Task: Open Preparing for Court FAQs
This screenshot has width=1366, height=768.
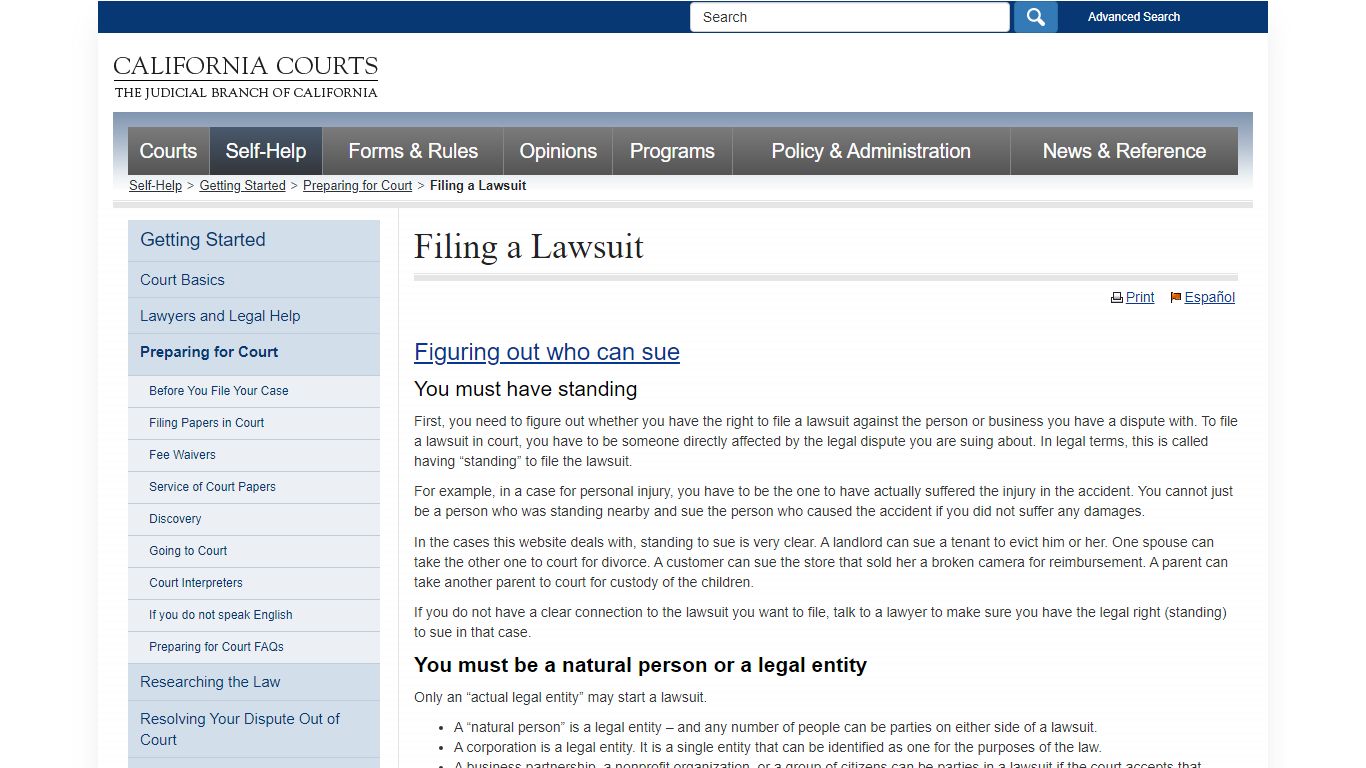Action: (x=254, y=647)
